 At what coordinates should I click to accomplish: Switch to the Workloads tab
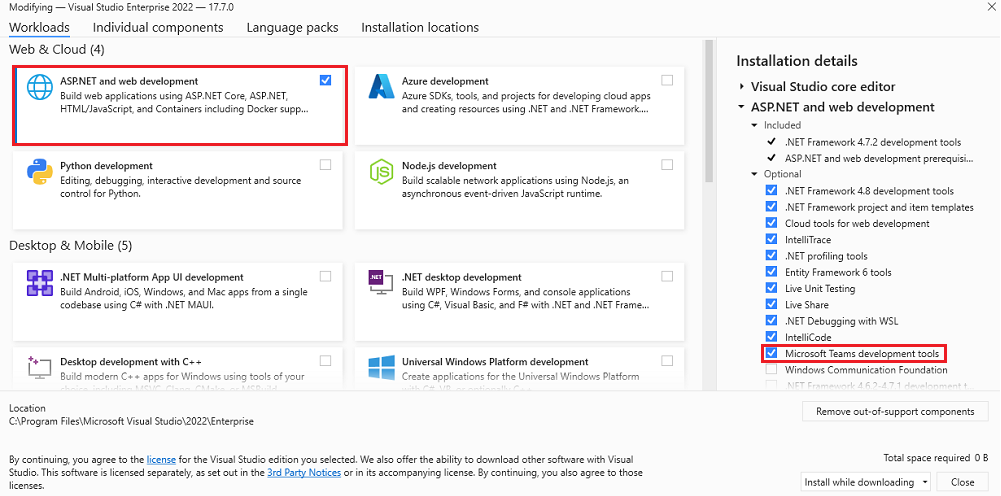(x=40, y=27)
